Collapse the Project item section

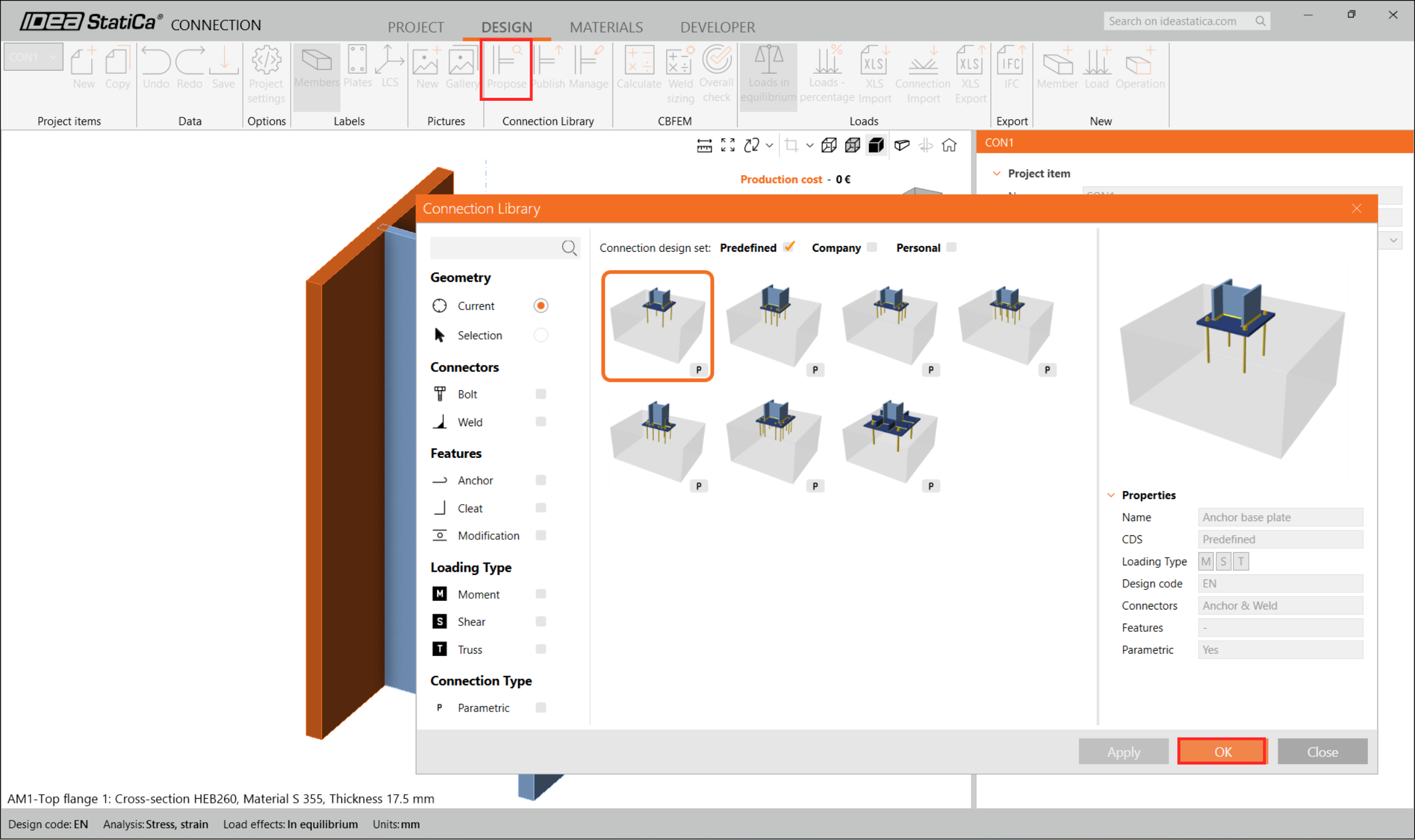996,173
